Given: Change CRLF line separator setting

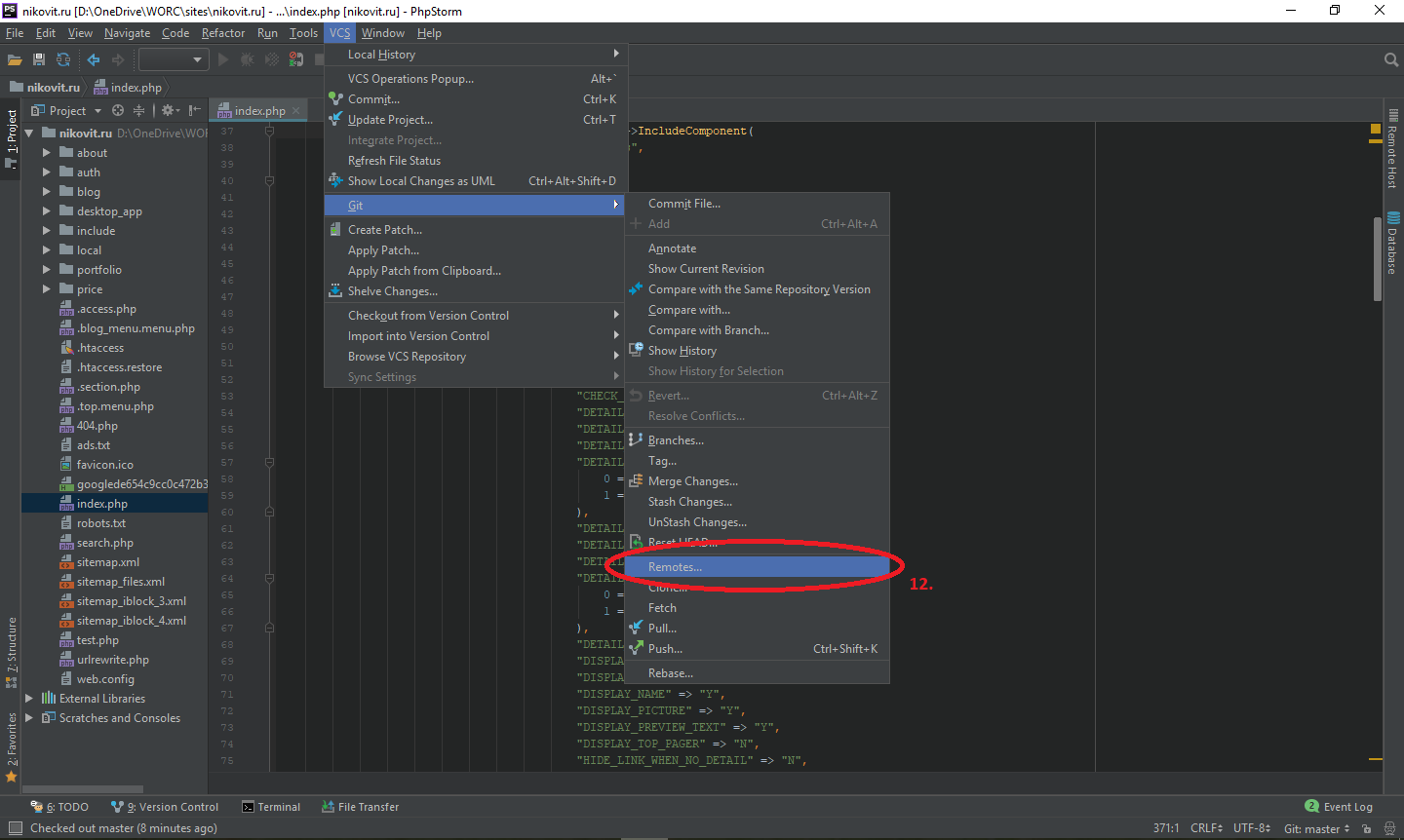Looking at the screenshot, I should pyautogui.click(x=1206, y=828).
